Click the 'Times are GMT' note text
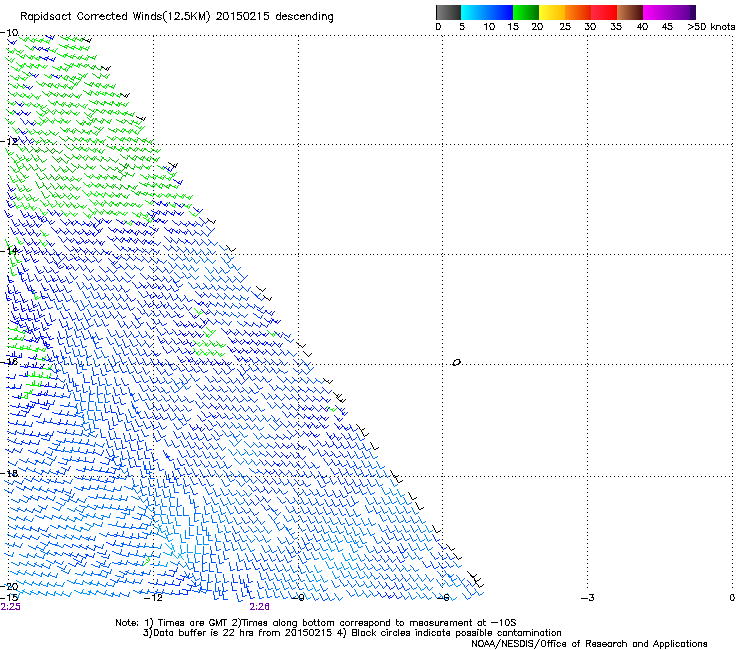 pos(198,623)
